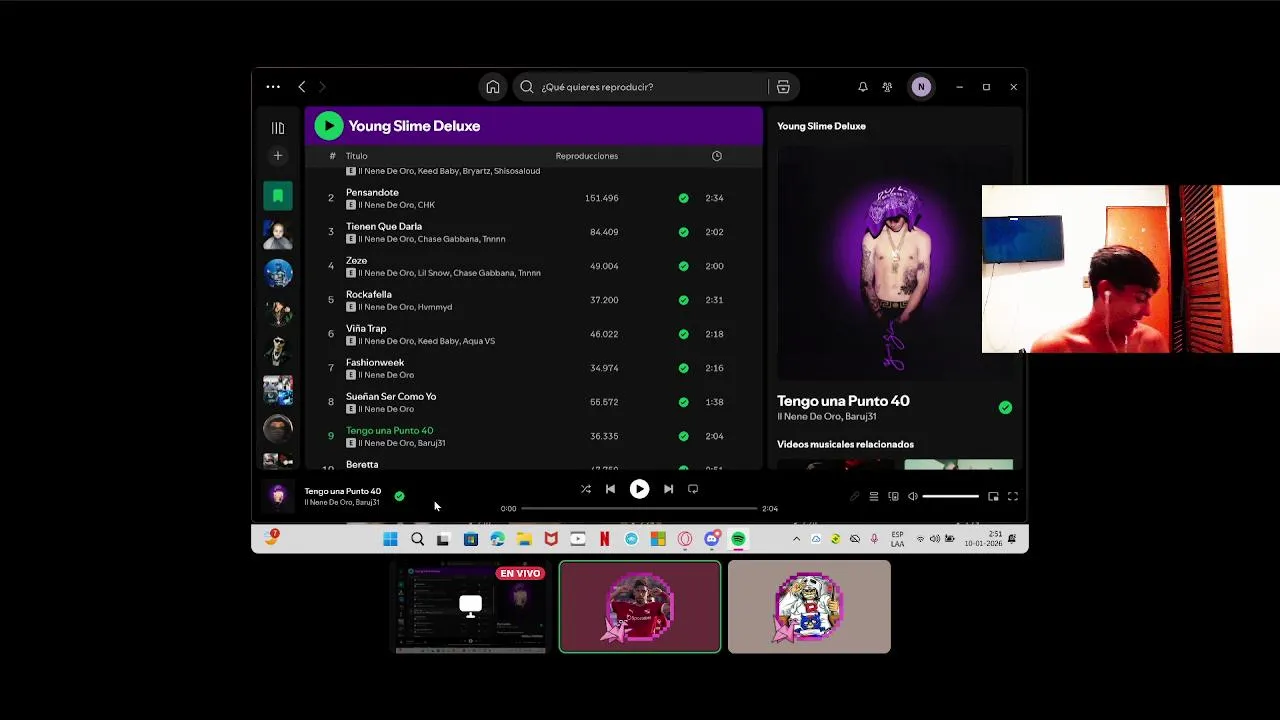
Task: Select the track Viña Trap
Action: 366,328
